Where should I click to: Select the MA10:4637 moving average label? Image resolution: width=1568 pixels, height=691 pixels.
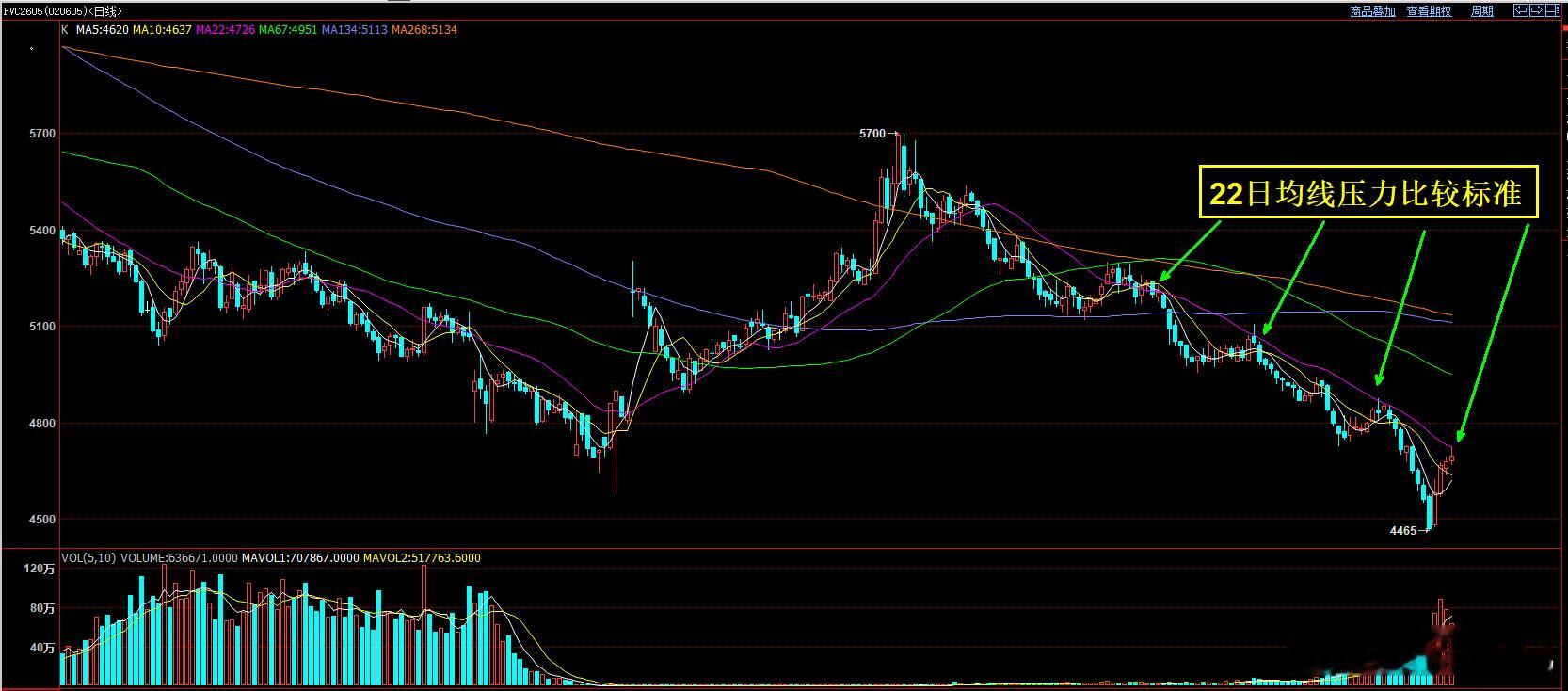tap(162, 30)
